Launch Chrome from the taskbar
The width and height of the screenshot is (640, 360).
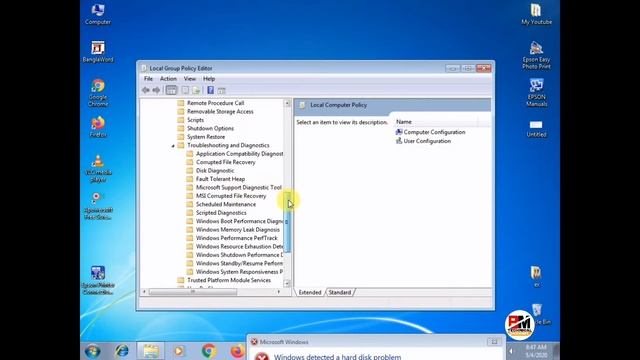point(209,351)
